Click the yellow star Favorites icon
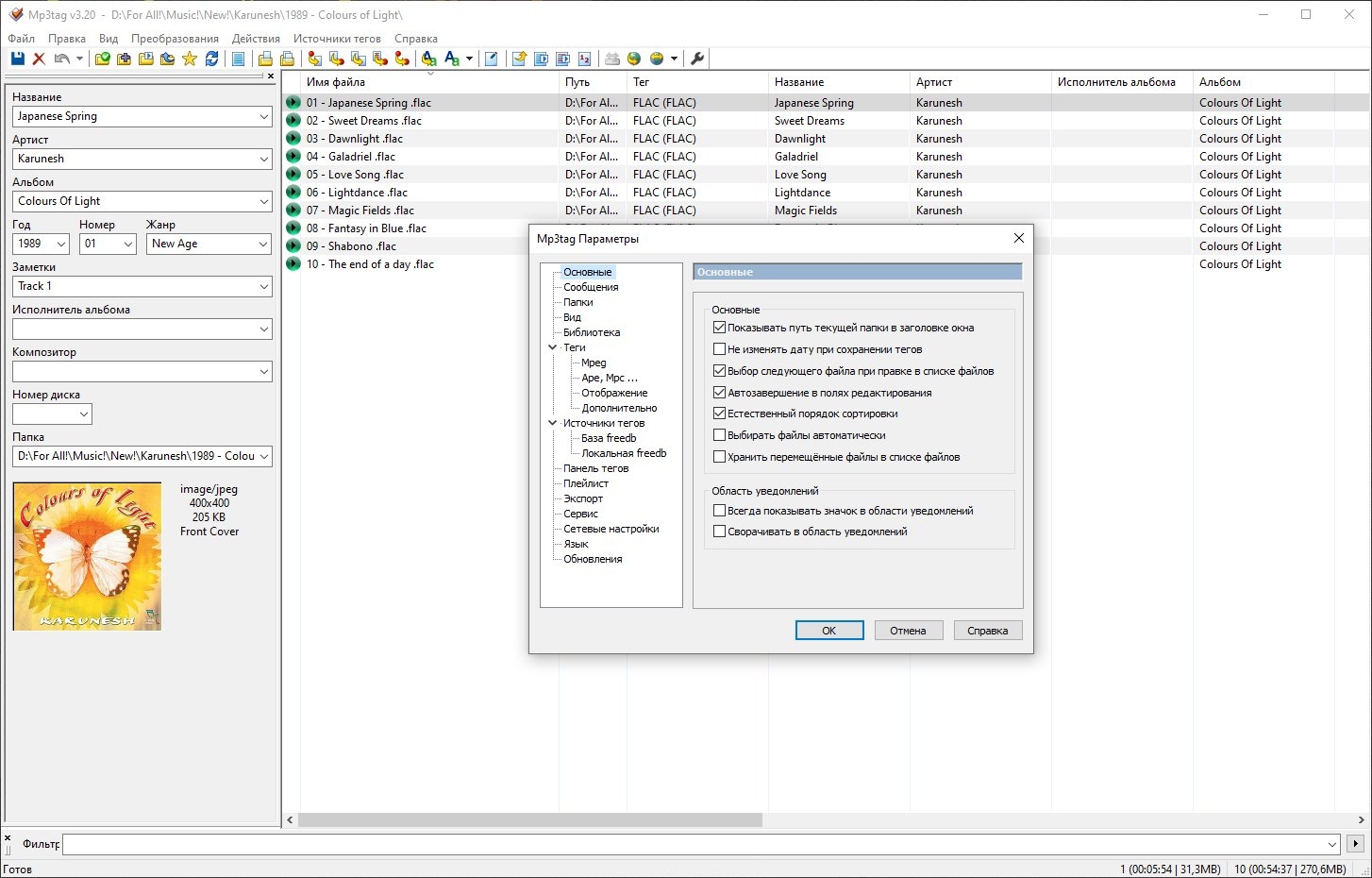The image size is (1372, 878). click(x=190, y=59)
